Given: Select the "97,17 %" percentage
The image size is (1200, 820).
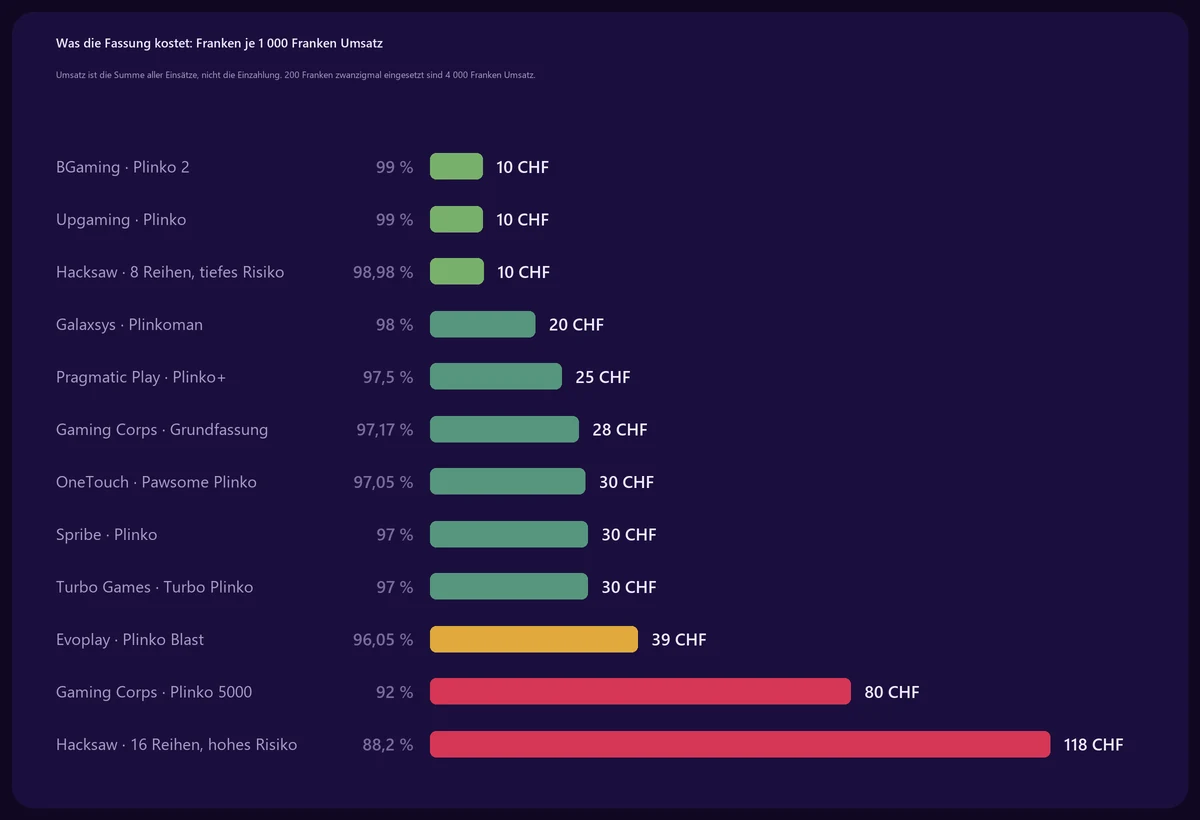Looking at the screenshot, I should coord(385,430).
